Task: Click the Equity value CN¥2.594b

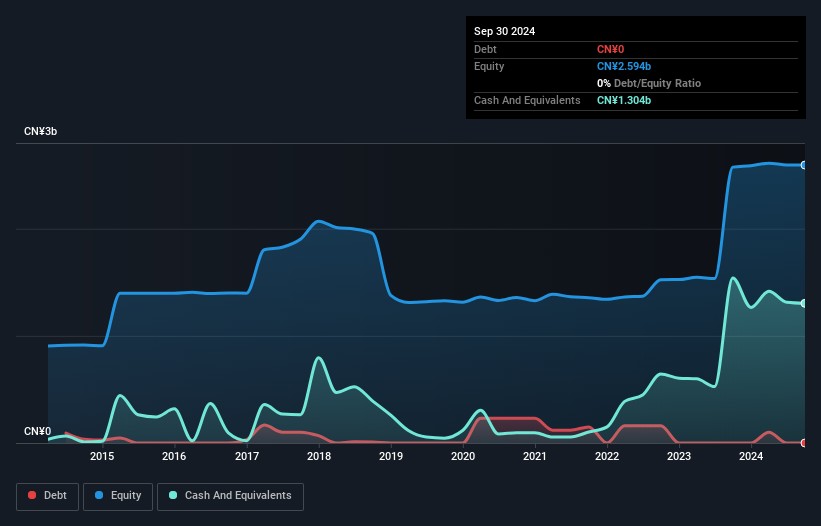Action: coord(624,66)
